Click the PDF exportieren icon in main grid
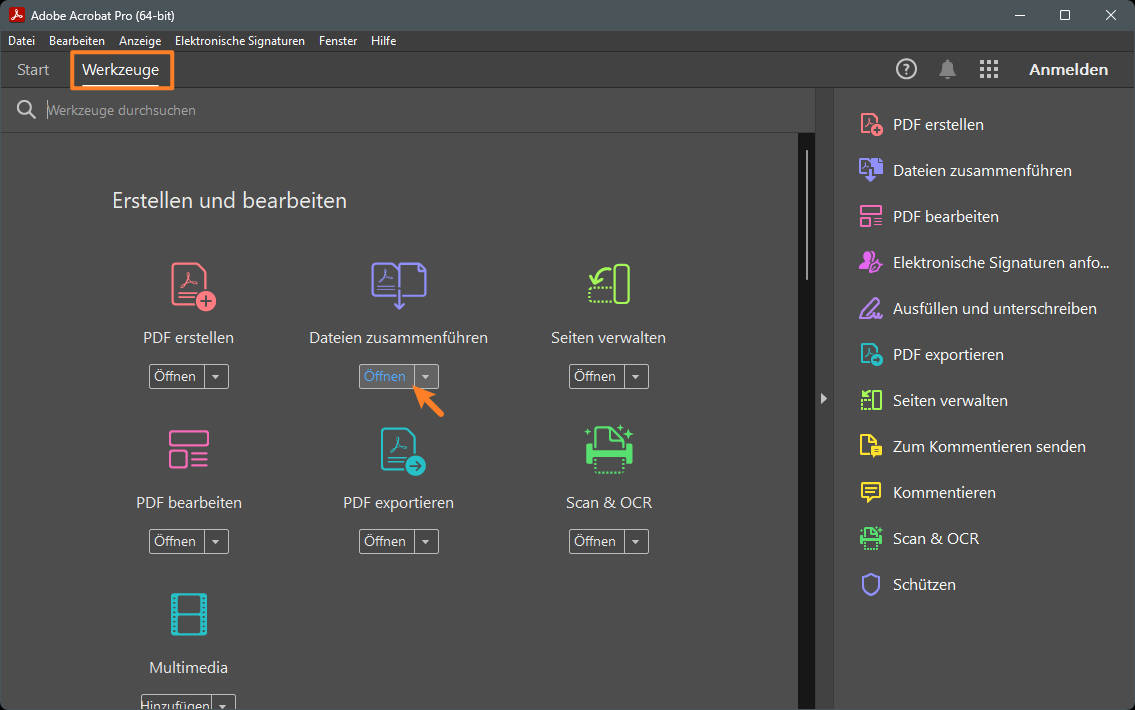The image size is (1135, 710). pos(401,450)
